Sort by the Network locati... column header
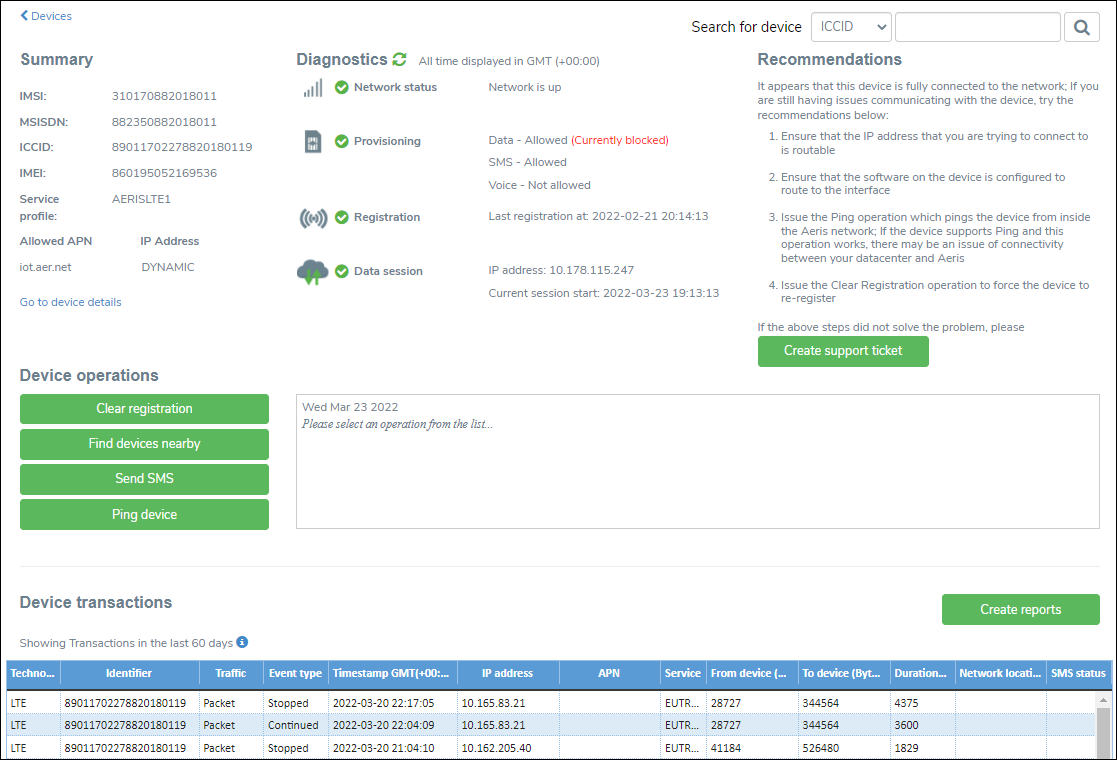Viewport: 1117px width, 760px height. 1000,673
